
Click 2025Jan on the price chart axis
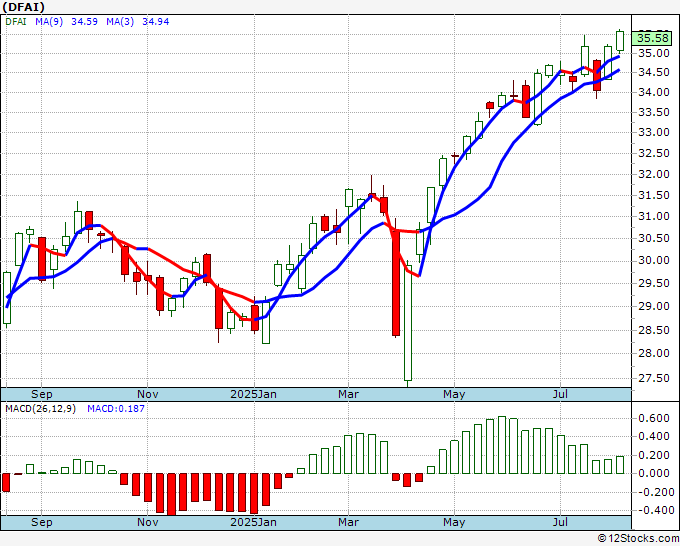[x=253, y=394]
